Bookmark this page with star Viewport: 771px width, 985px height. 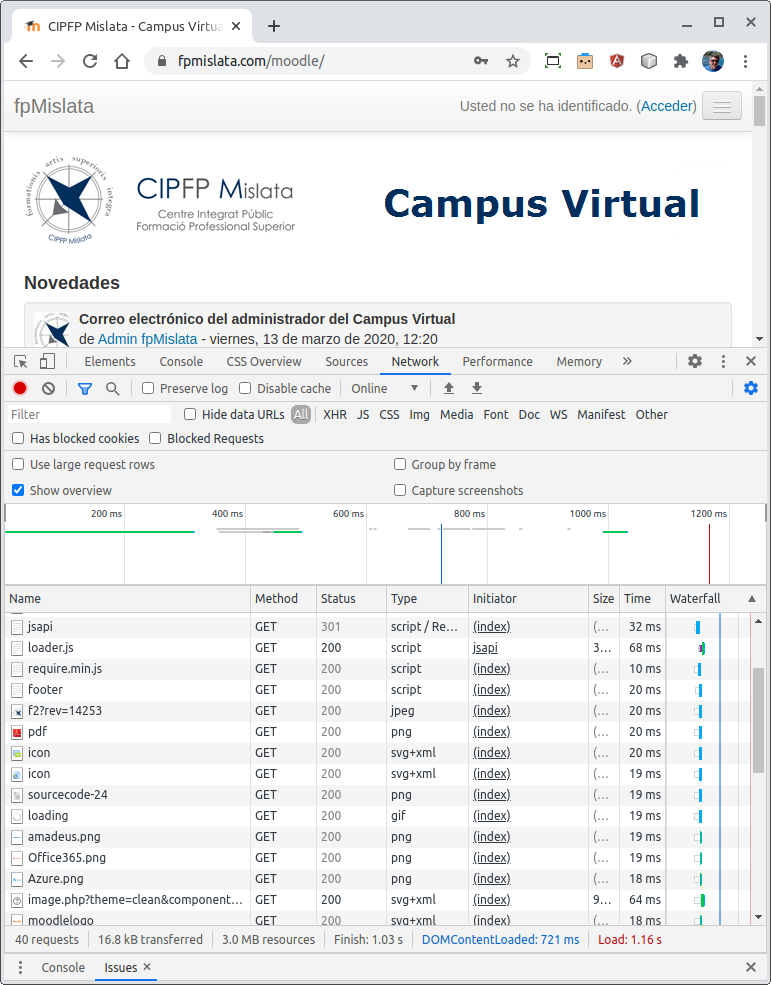point(513,61)
